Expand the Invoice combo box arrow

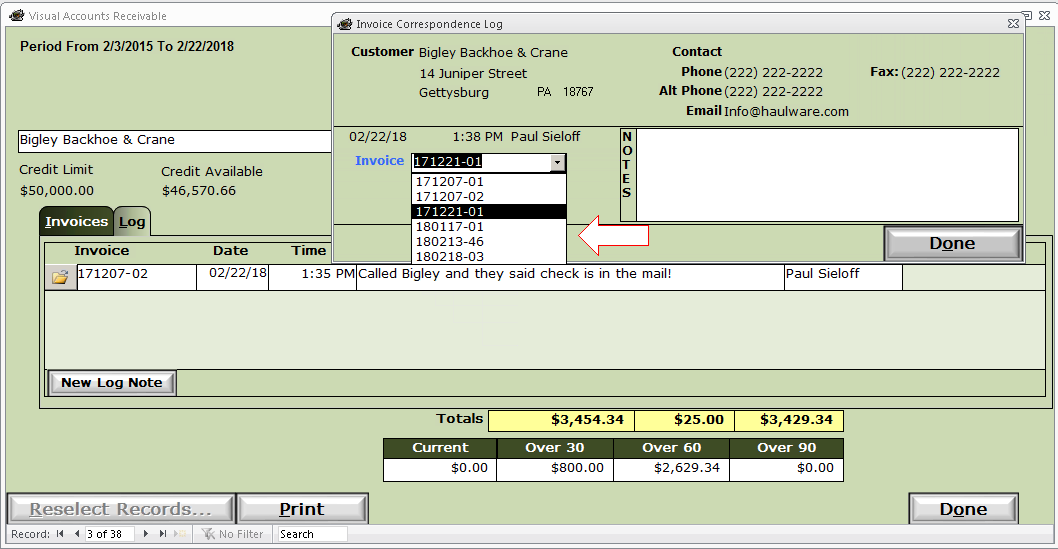click(557, 162)
